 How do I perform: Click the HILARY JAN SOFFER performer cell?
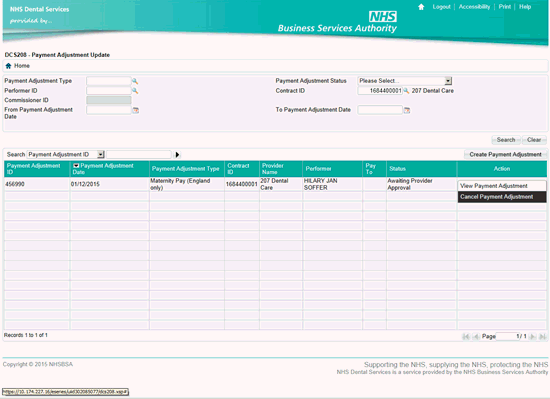click(x=332, y=184)
